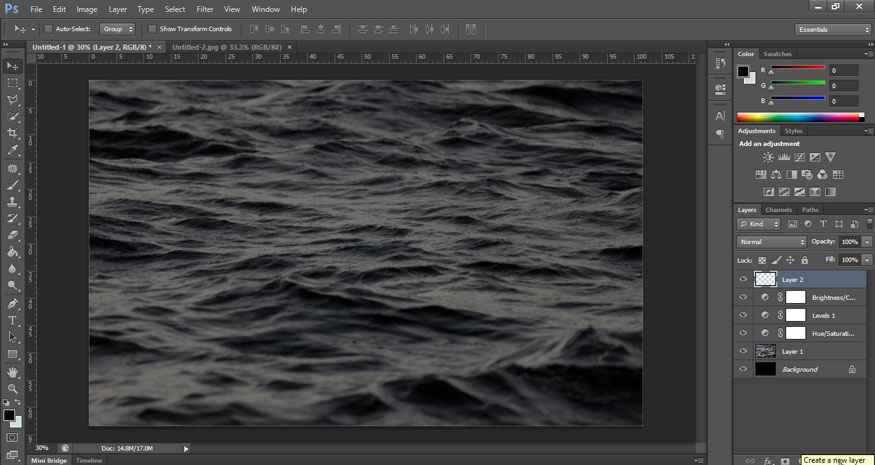This screenshot has width=875, height=465.
Task: Click the zoom percentage field 30%
Action: point(42,448)
